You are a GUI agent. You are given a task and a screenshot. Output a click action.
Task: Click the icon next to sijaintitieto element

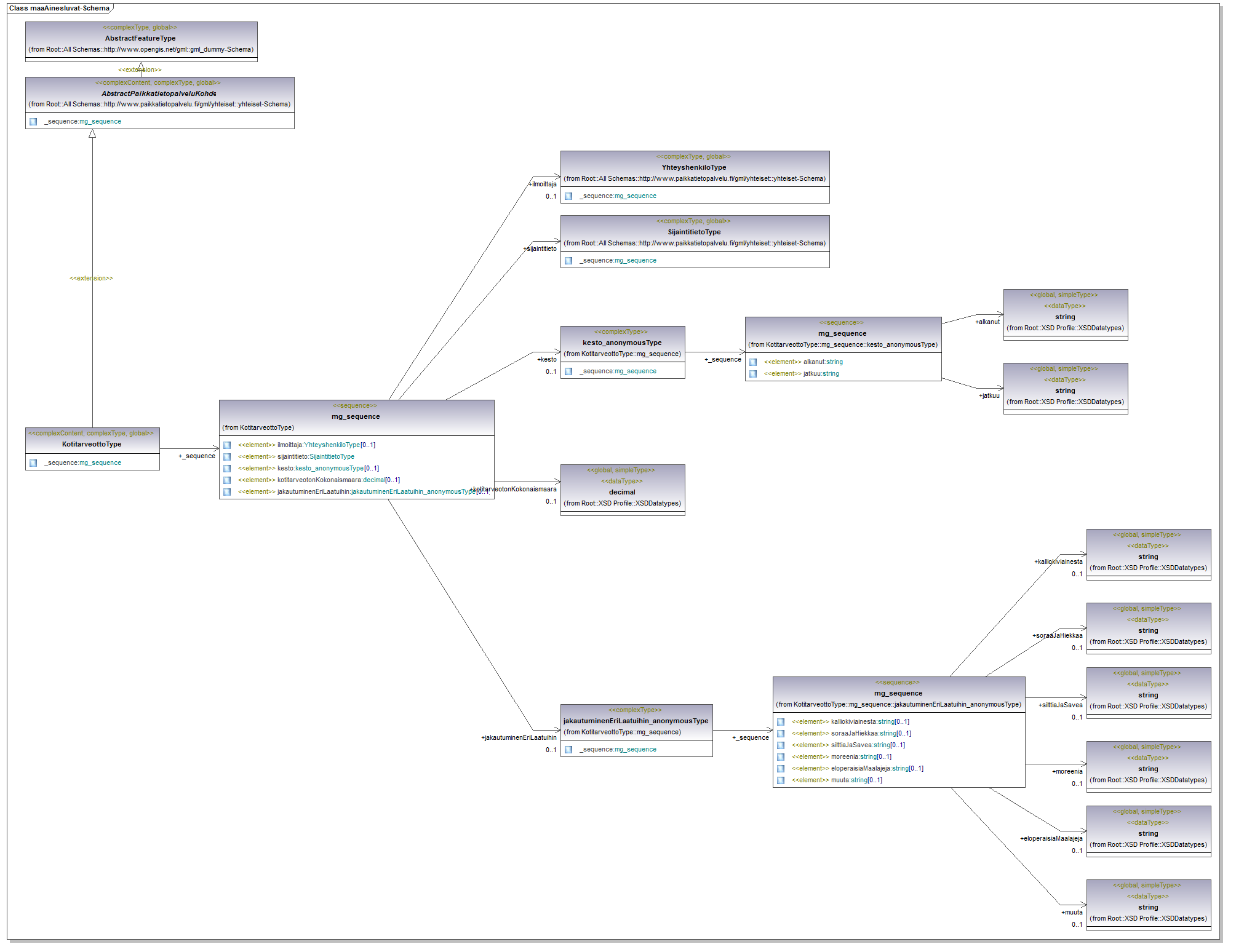pyautogui.click(x=227, y=457)
